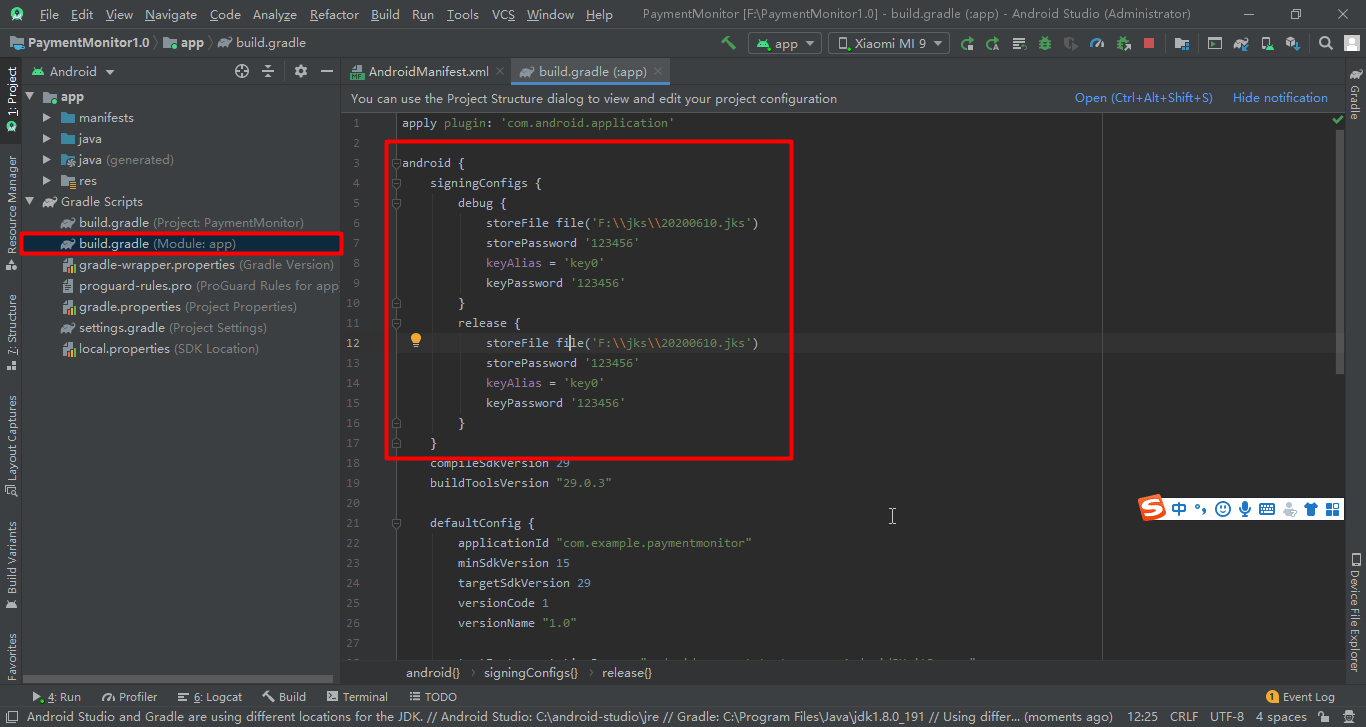This screenshot has width=1366, height=727.
Task: Fold the defaultConfig block on line 21
Action: coord(396,523)
